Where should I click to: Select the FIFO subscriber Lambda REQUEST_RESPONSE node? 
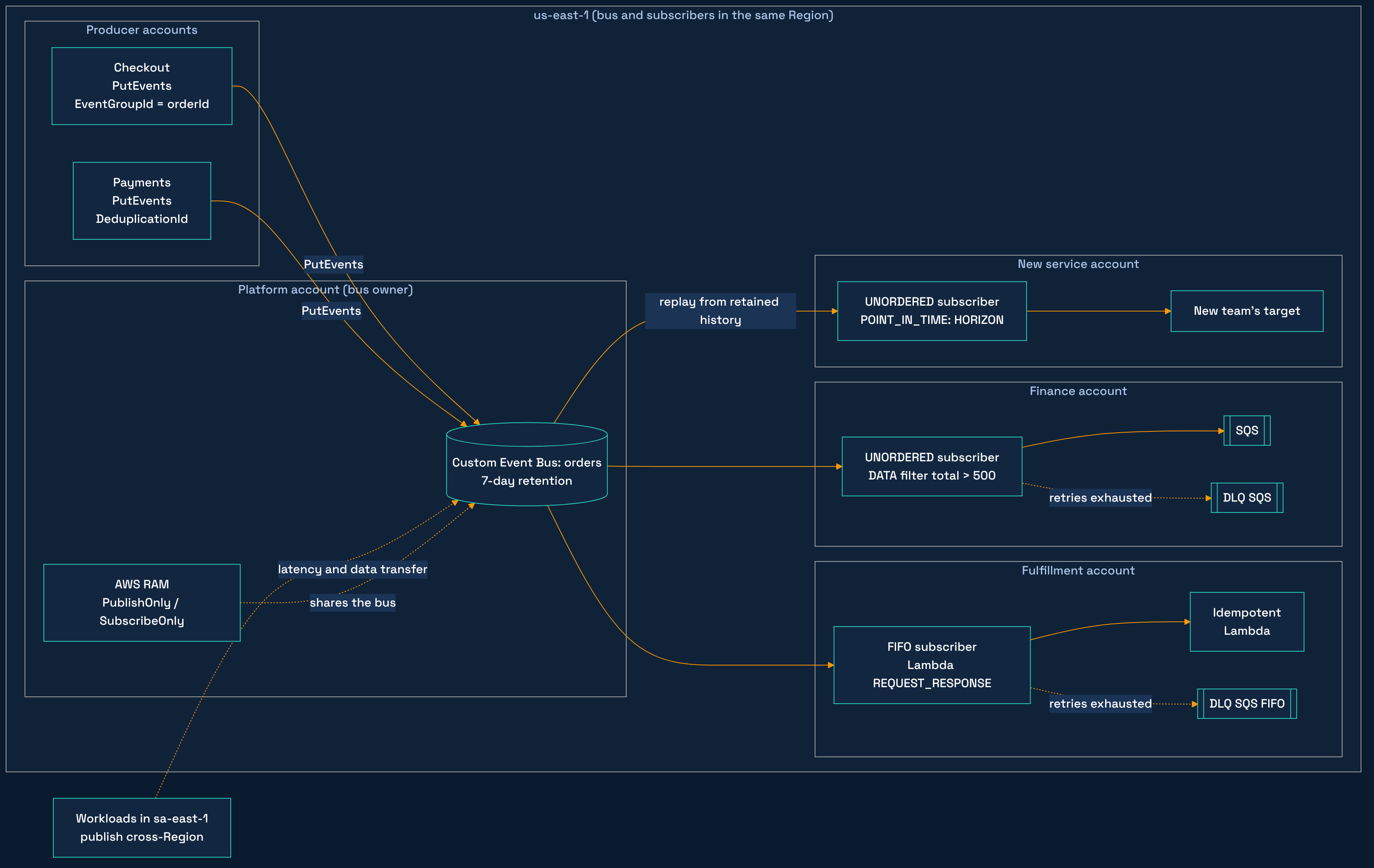pyautogui.click(x=932, y=665)
